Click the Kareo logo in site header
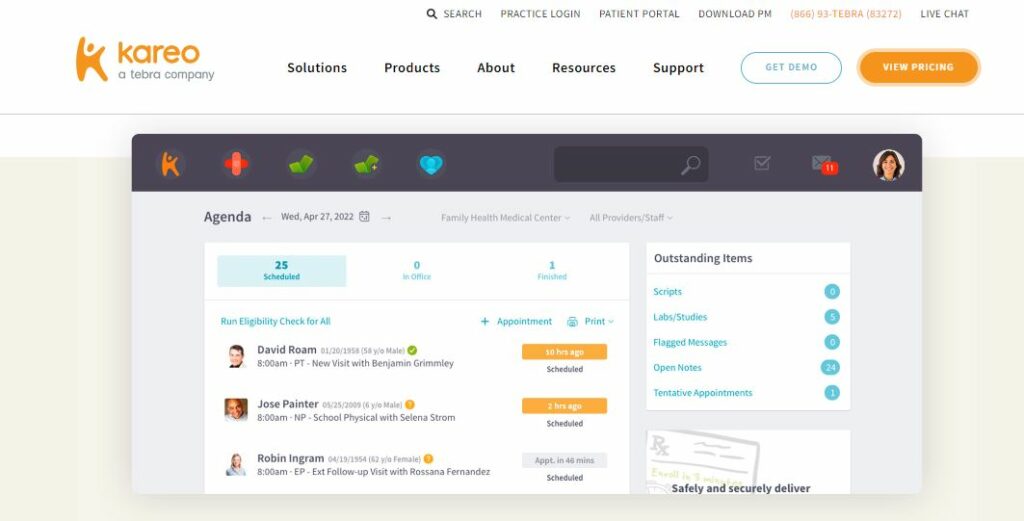 coord(145,59)
